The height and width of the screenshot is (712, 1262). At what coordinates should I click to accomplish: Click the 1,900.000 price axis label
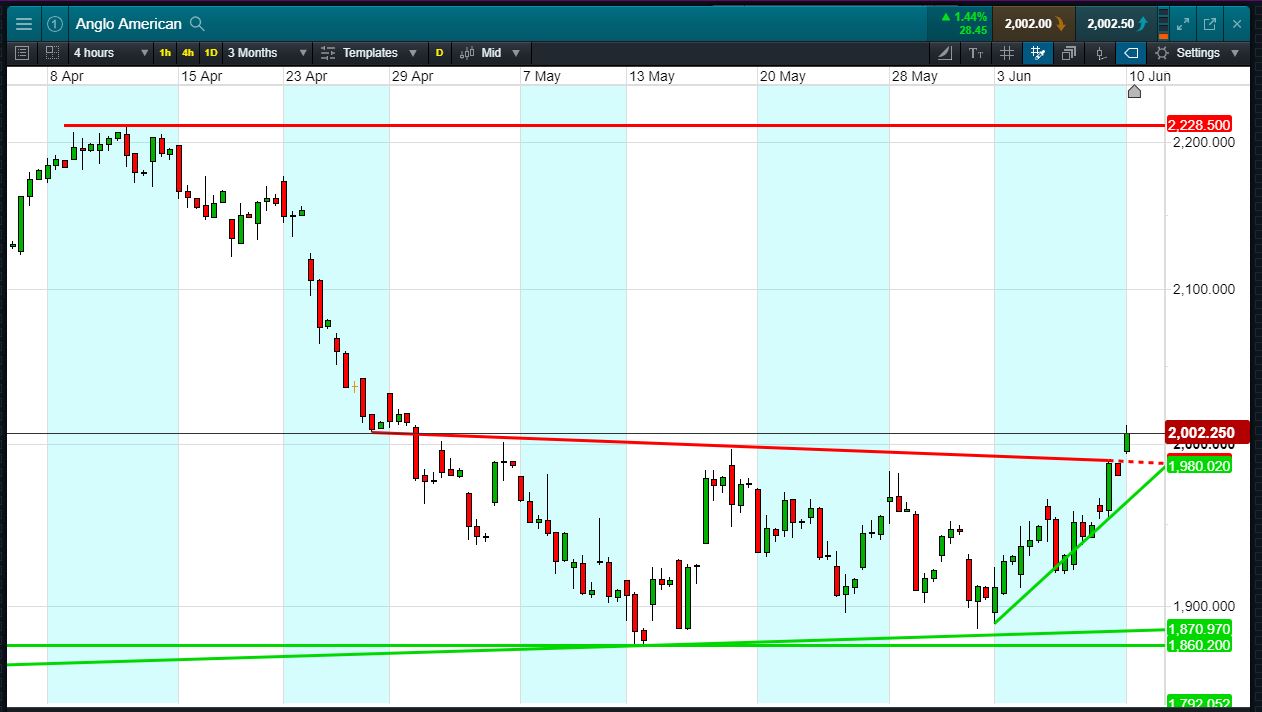(1204, 607)
